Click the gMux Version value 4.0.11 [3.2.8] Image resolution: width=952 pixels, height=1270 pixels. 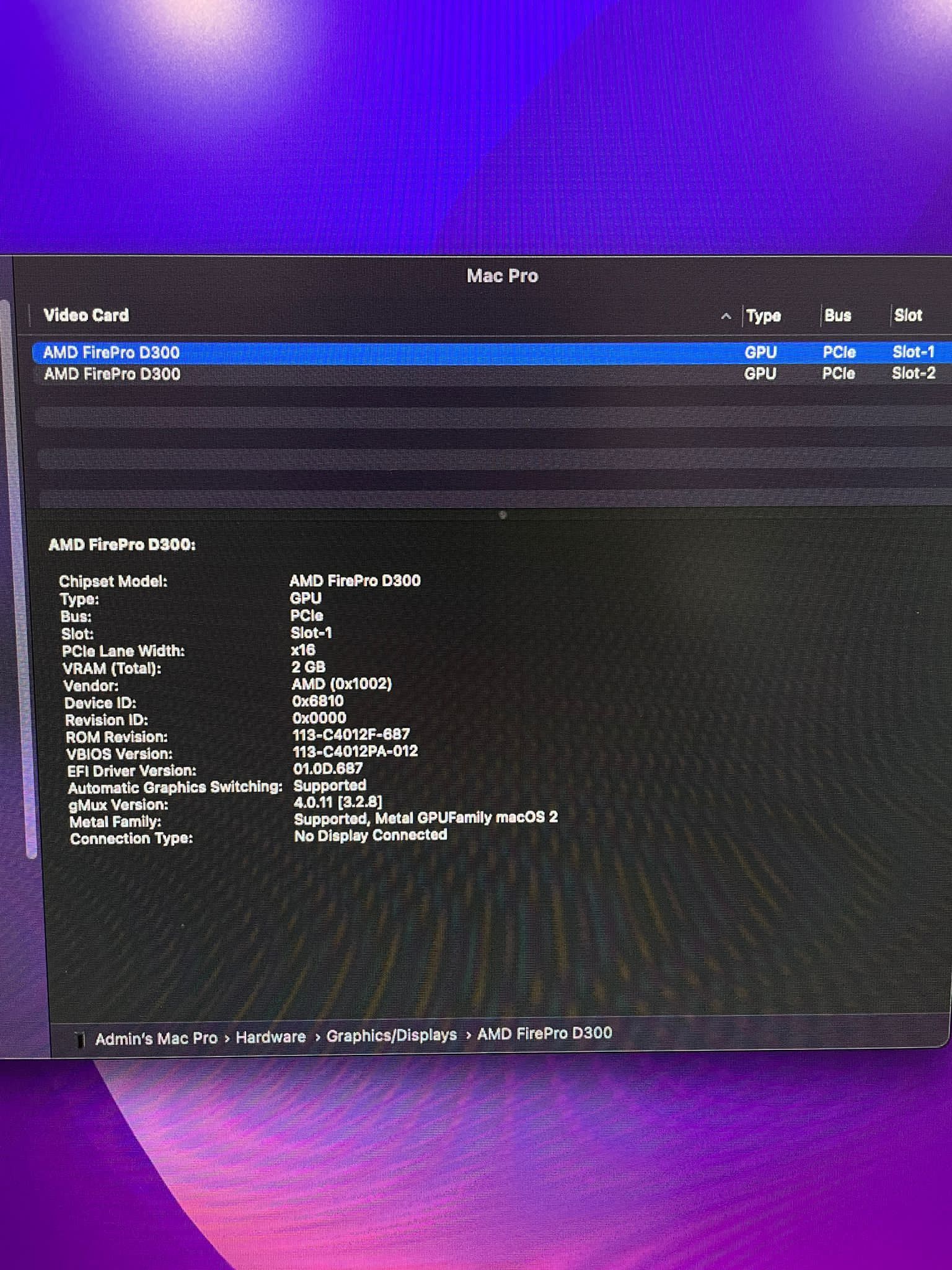338,802
